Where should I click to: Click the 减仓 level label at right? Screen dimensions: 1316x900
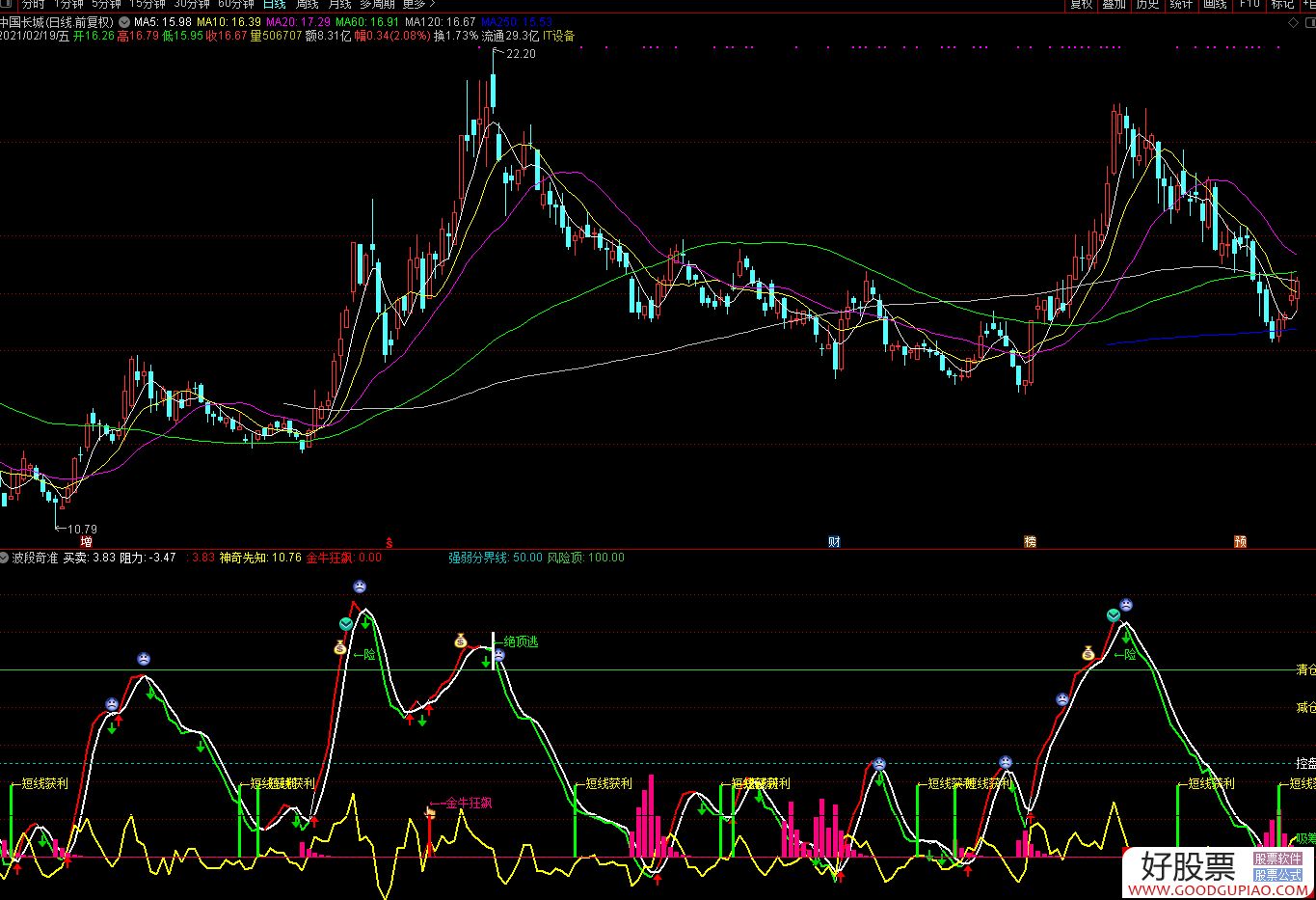[x=1306, y=708]
